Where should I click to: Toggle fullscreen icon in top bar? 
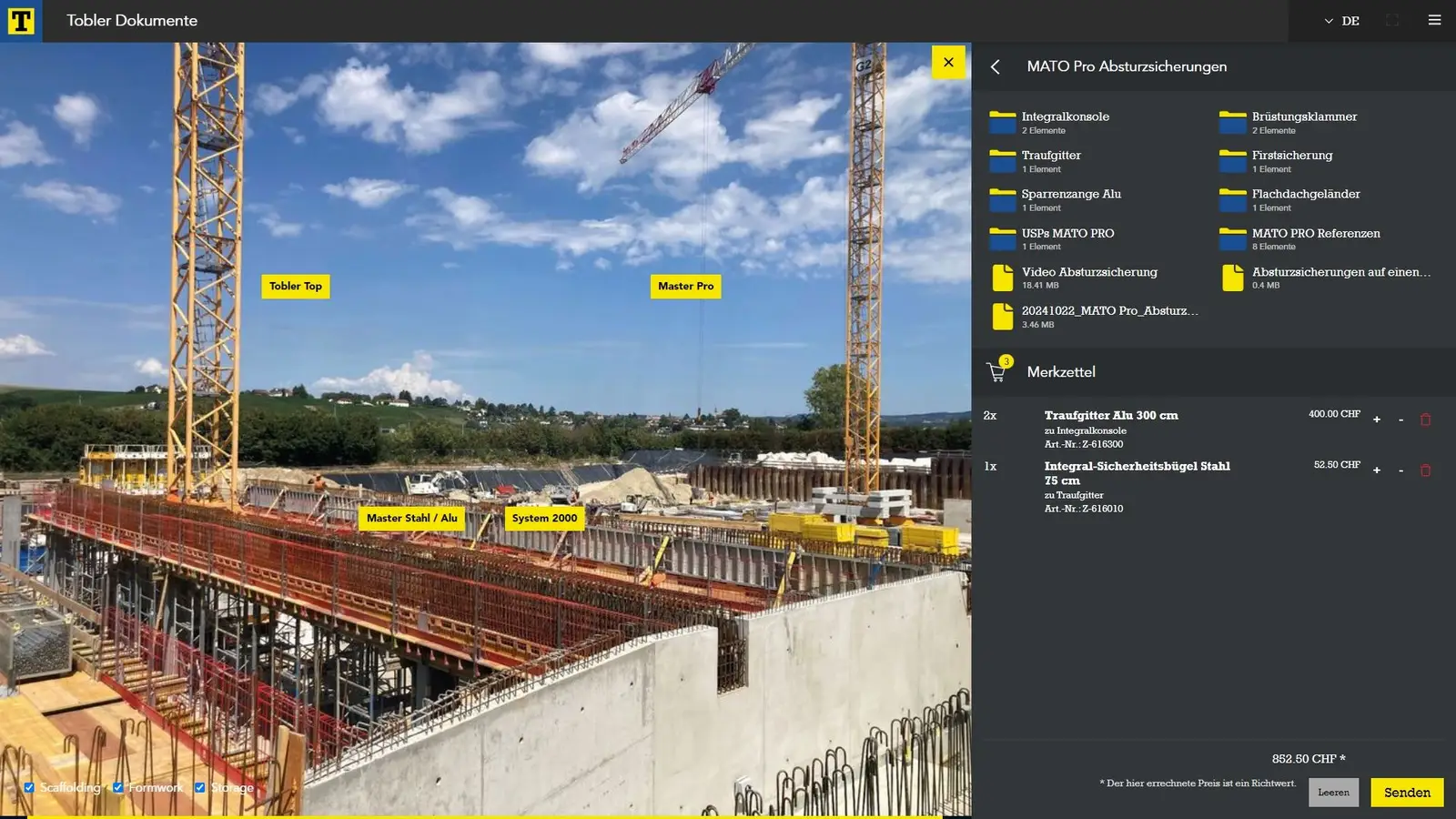1392,20
